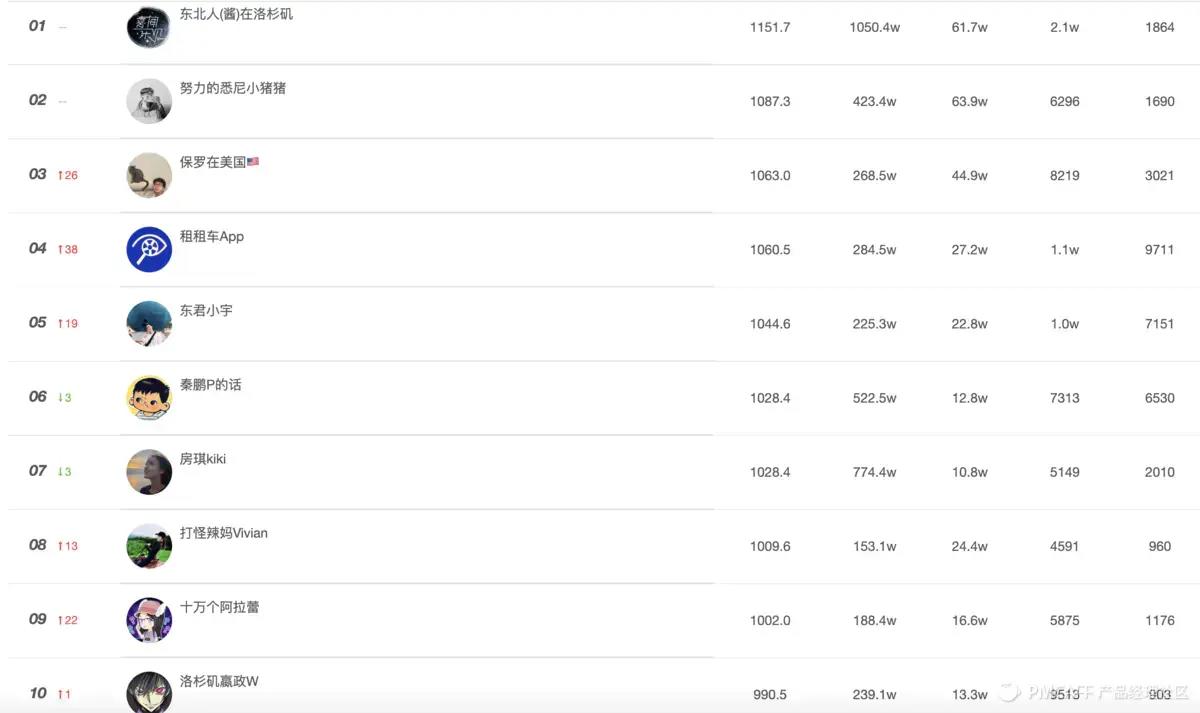The width and height of the screenshot is (1200, 713).
Task: Open 努力的悉尼小猪猪 profile avatar
Action: click(149, 101)
